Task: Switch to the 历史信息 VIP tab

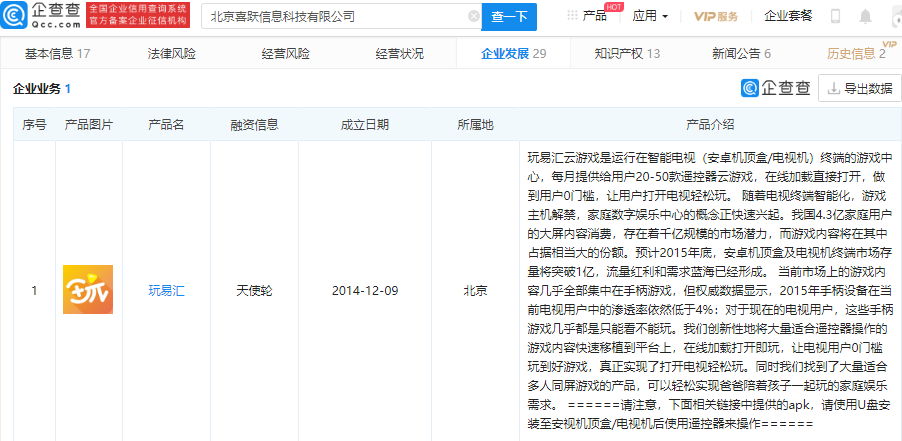Action: (x=856, y=54)
